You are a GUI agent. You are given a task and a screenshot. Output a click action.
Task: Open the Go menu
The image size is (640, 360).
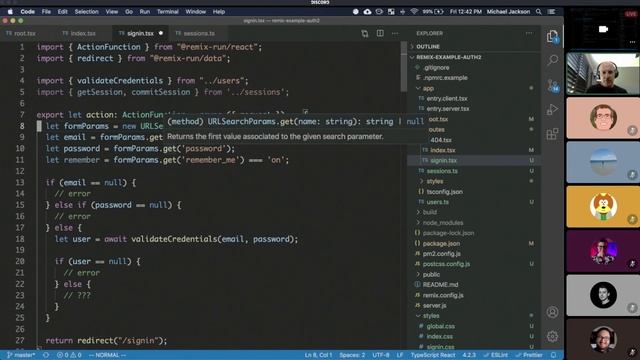(129, 12)
